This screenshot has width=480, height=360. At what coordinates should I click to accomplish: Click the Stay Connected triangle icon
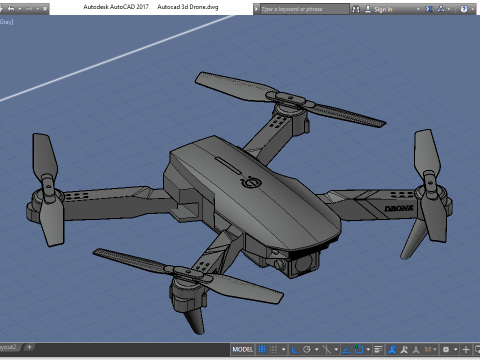(x=441, y=9)
